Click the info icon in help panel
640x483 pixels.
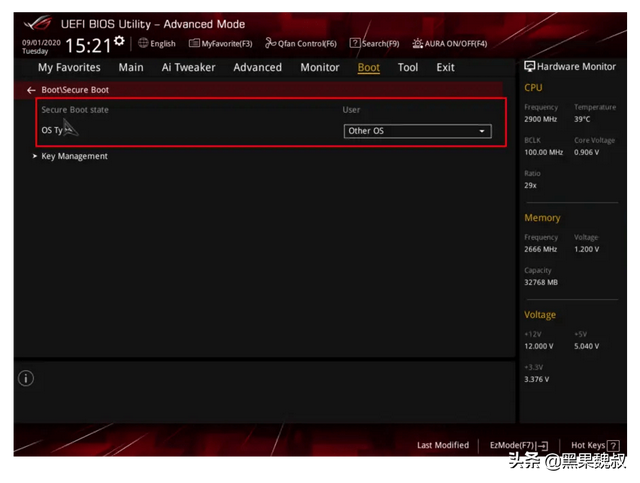pos(26,378)
